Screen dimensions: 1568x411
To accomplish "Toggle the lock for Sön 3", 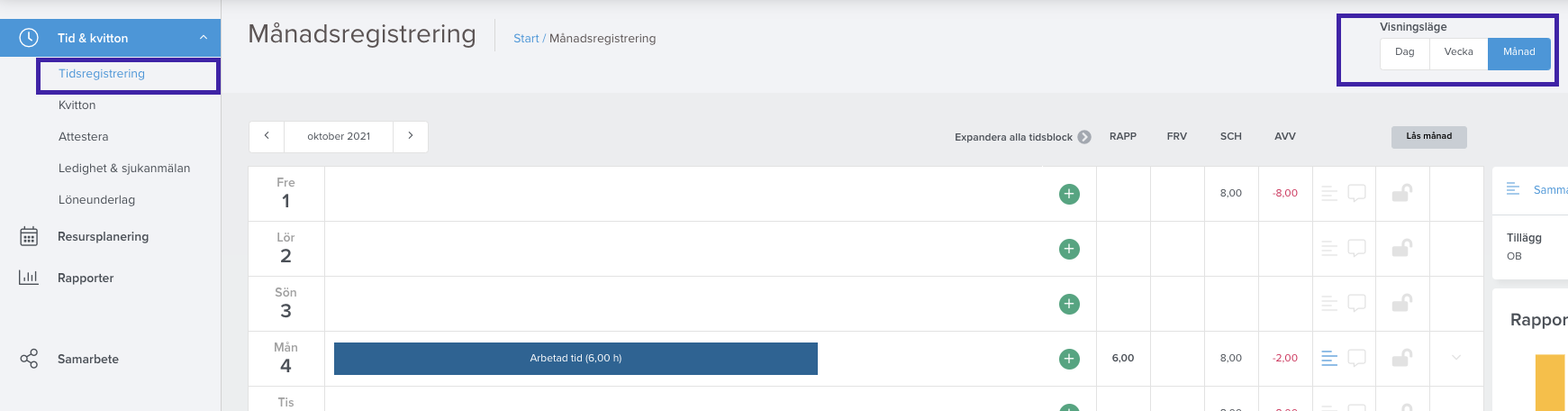I will tap(1401, 303).
